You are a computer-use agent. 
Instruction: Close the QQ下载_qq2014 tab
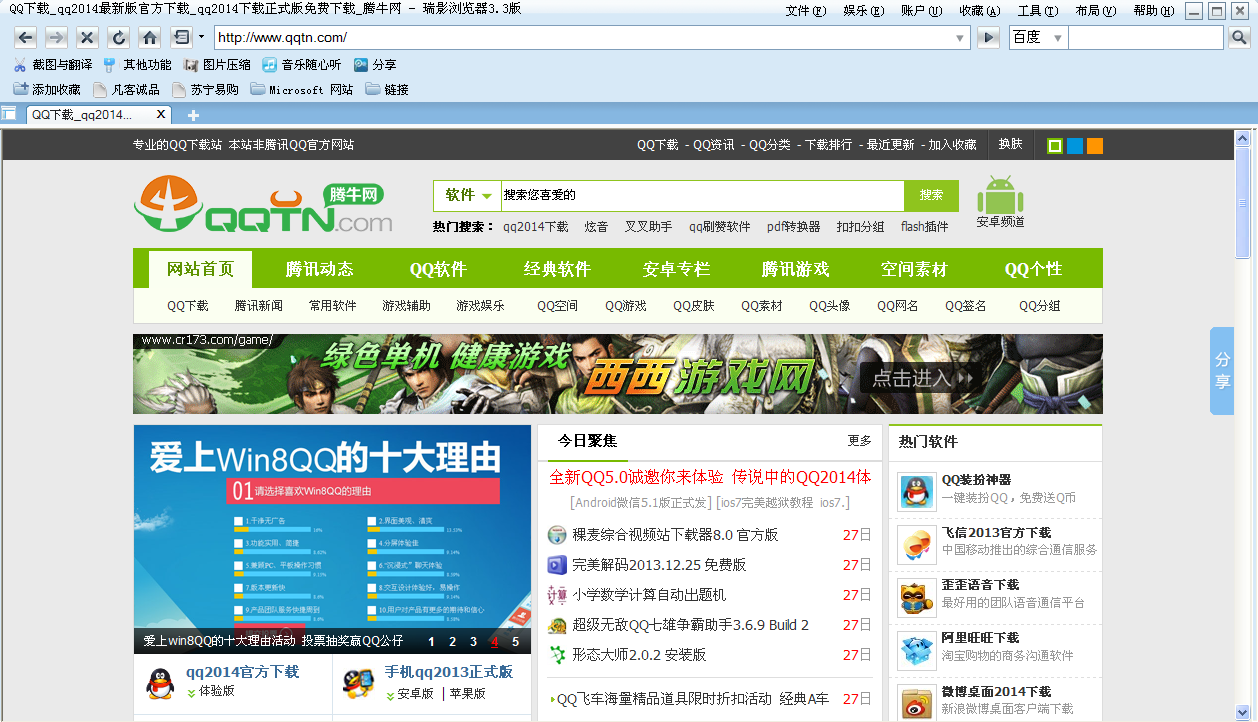pos(162,114)
